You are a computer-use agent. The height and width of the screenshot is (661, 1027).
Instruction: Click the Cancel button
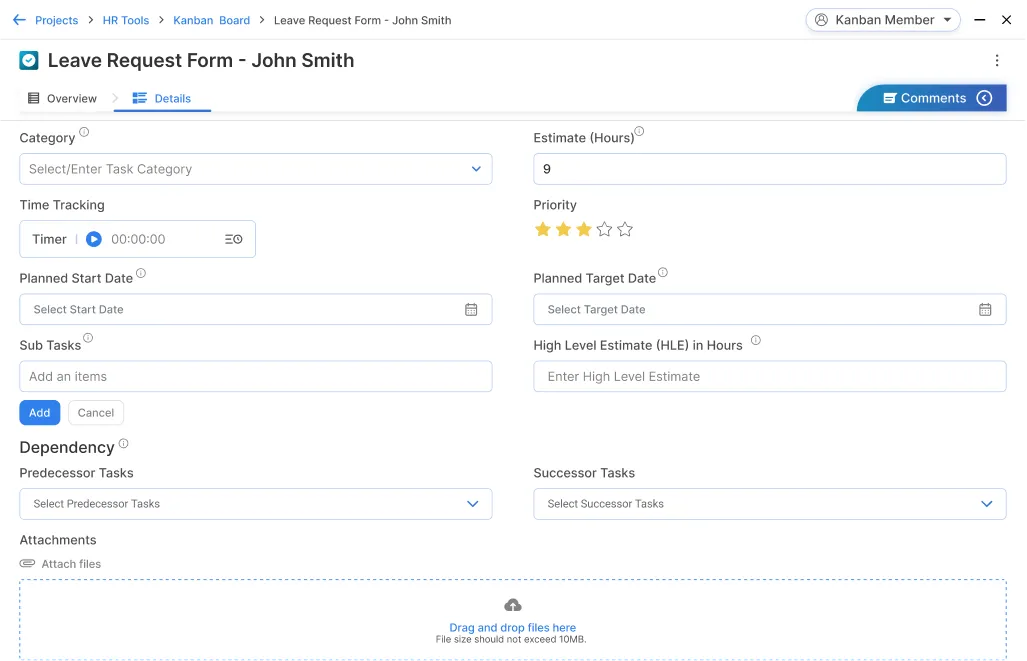click(x=96, y=413)
